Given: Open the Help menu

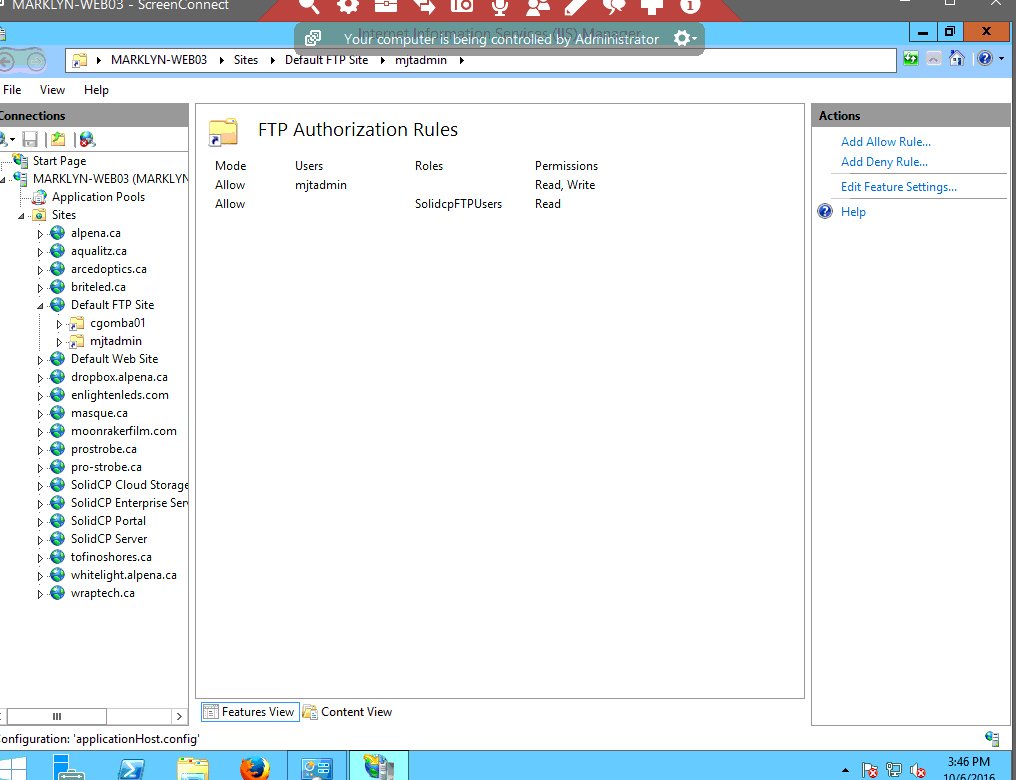Looking at the screenshot, I should coord(96,90).
